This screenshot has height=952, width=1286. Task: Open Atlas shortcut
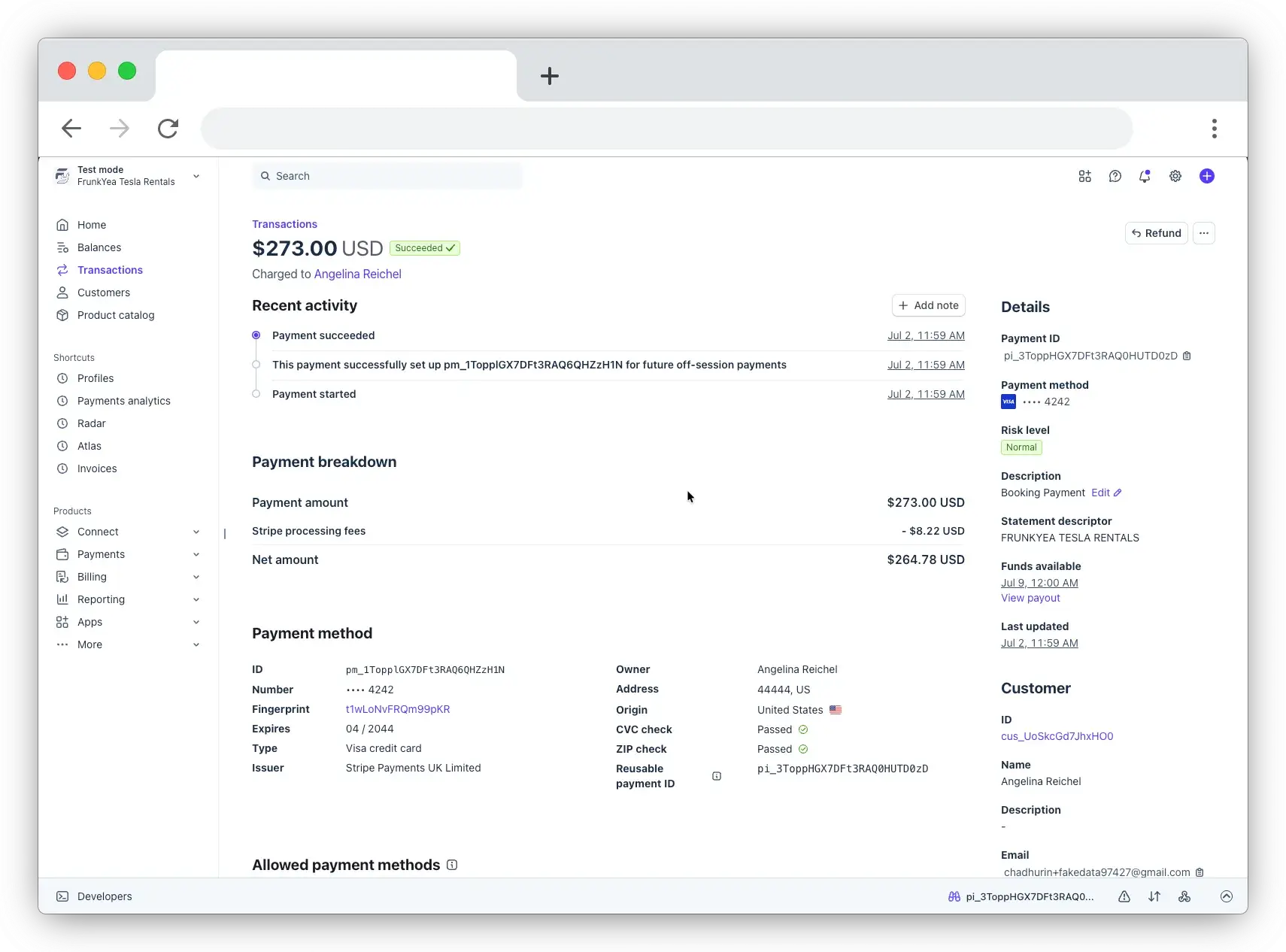point(89,446)
